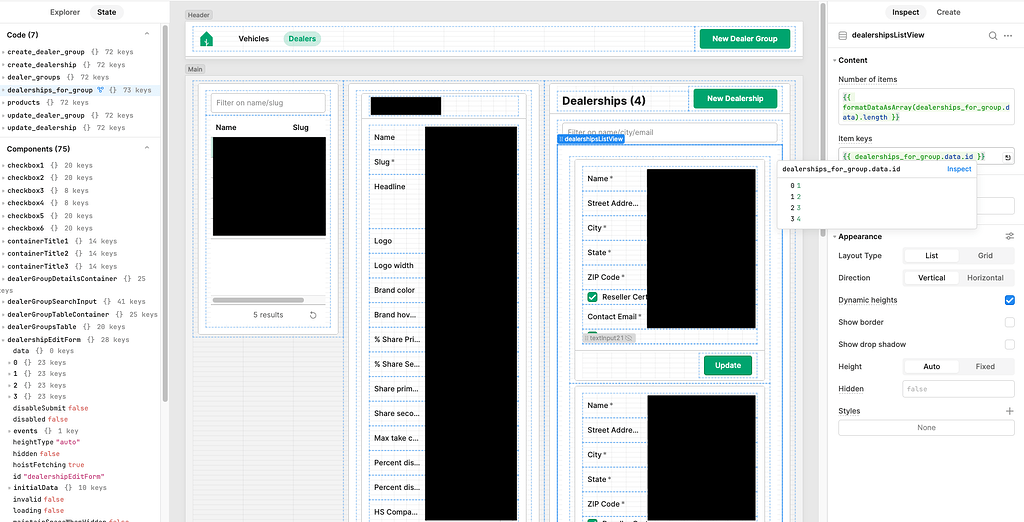
Task: Click the Filter on name/slug input field
Action: click(268, 103)
